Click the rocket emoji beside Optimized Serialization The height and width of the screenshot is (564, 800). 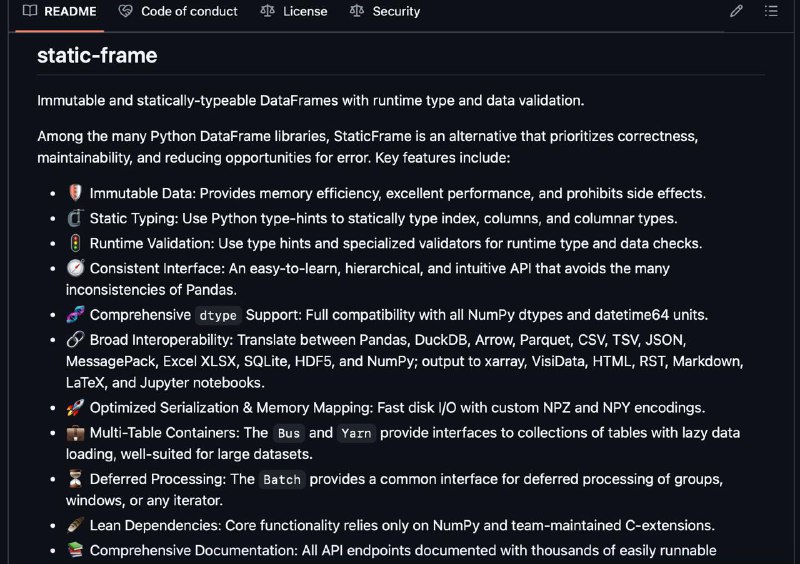point(75,407)
